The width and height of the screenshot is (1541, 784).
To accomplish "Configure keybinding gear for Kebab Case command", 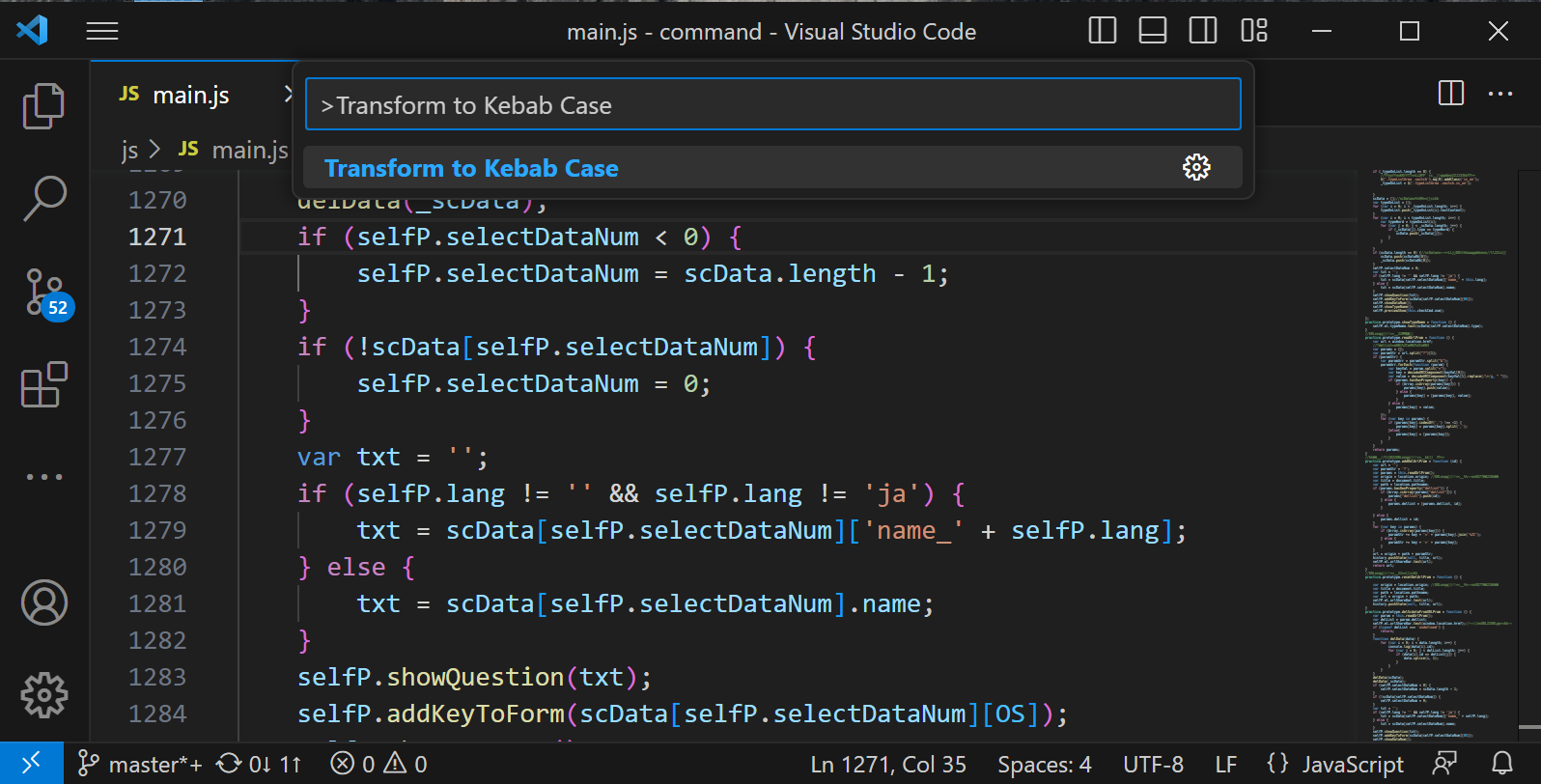I will (x=1196, y=167).
